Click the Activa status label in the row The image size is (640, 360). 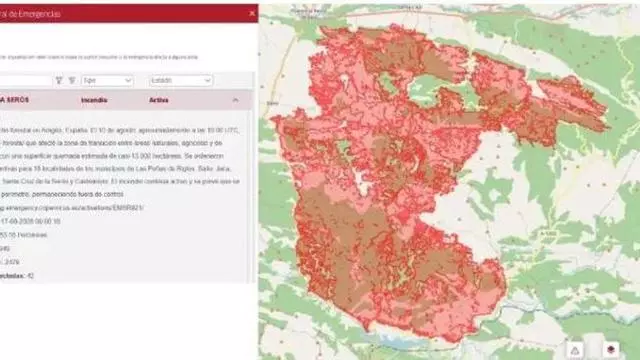tap(158, 100)
